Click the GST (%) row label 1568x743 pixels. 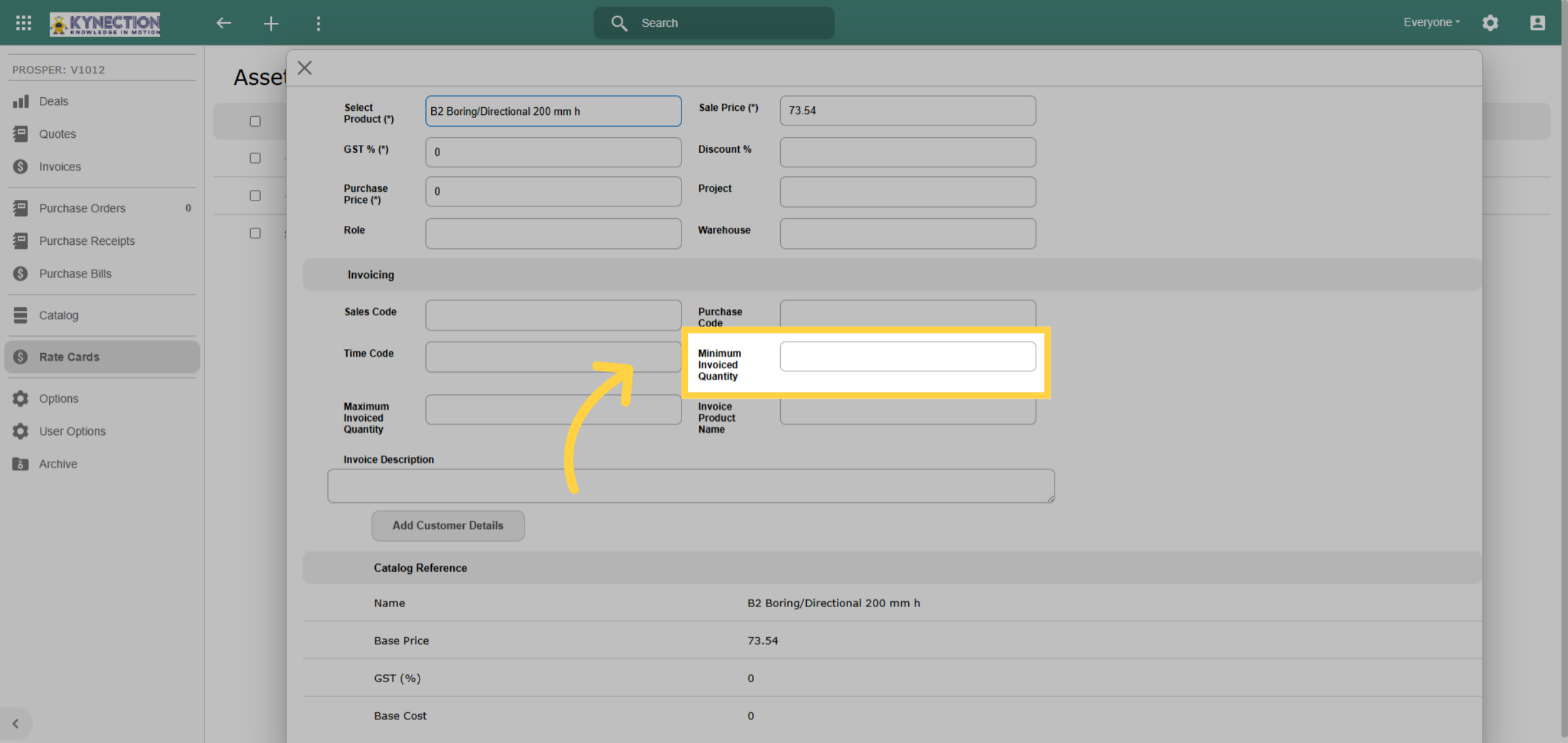click(397, 678)
